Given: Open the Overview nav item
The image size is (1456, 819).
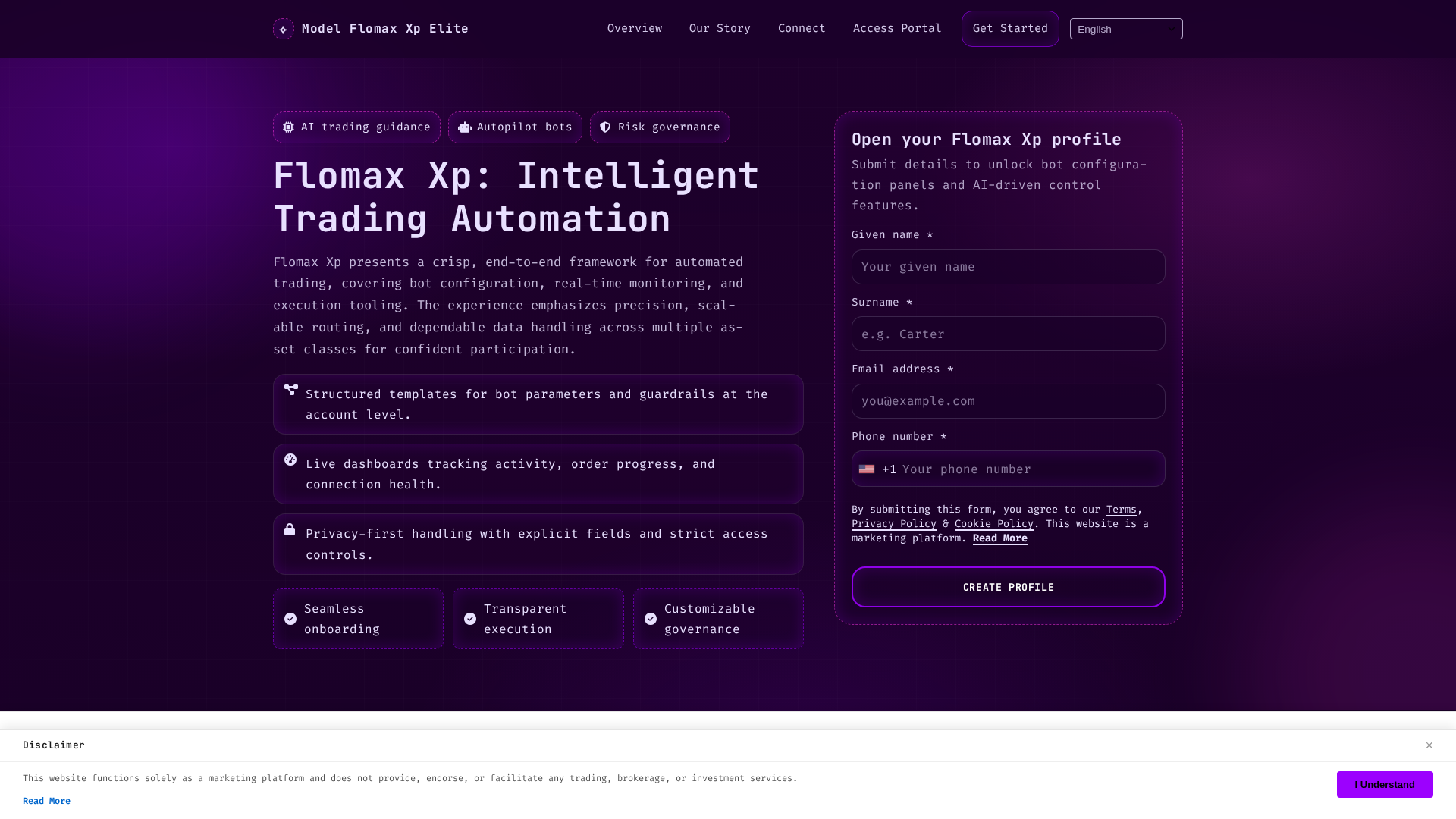Looking at the screenshot, I should click(x=635, y=29).
